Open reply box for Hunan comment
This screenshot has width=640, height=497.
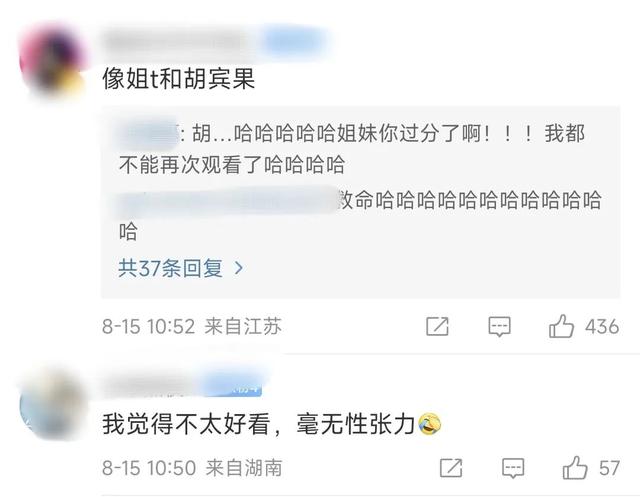513,468
